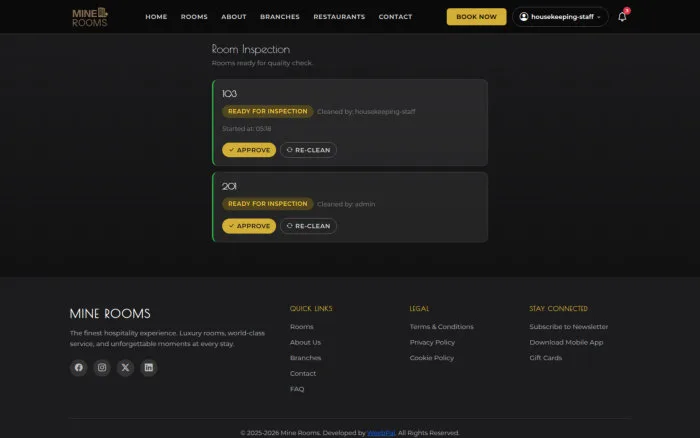Viewport: 700px width, 438px height.
Task: Open the Rooms footer link
Action: [302, 327]
